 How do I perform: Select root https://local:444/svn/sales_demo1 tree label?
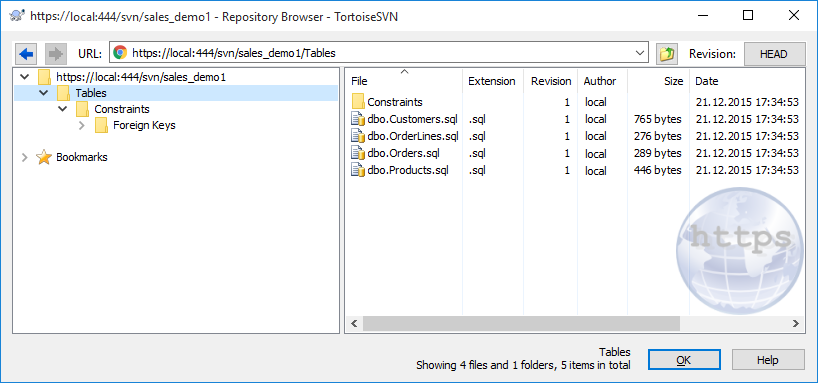coord(141,77)
